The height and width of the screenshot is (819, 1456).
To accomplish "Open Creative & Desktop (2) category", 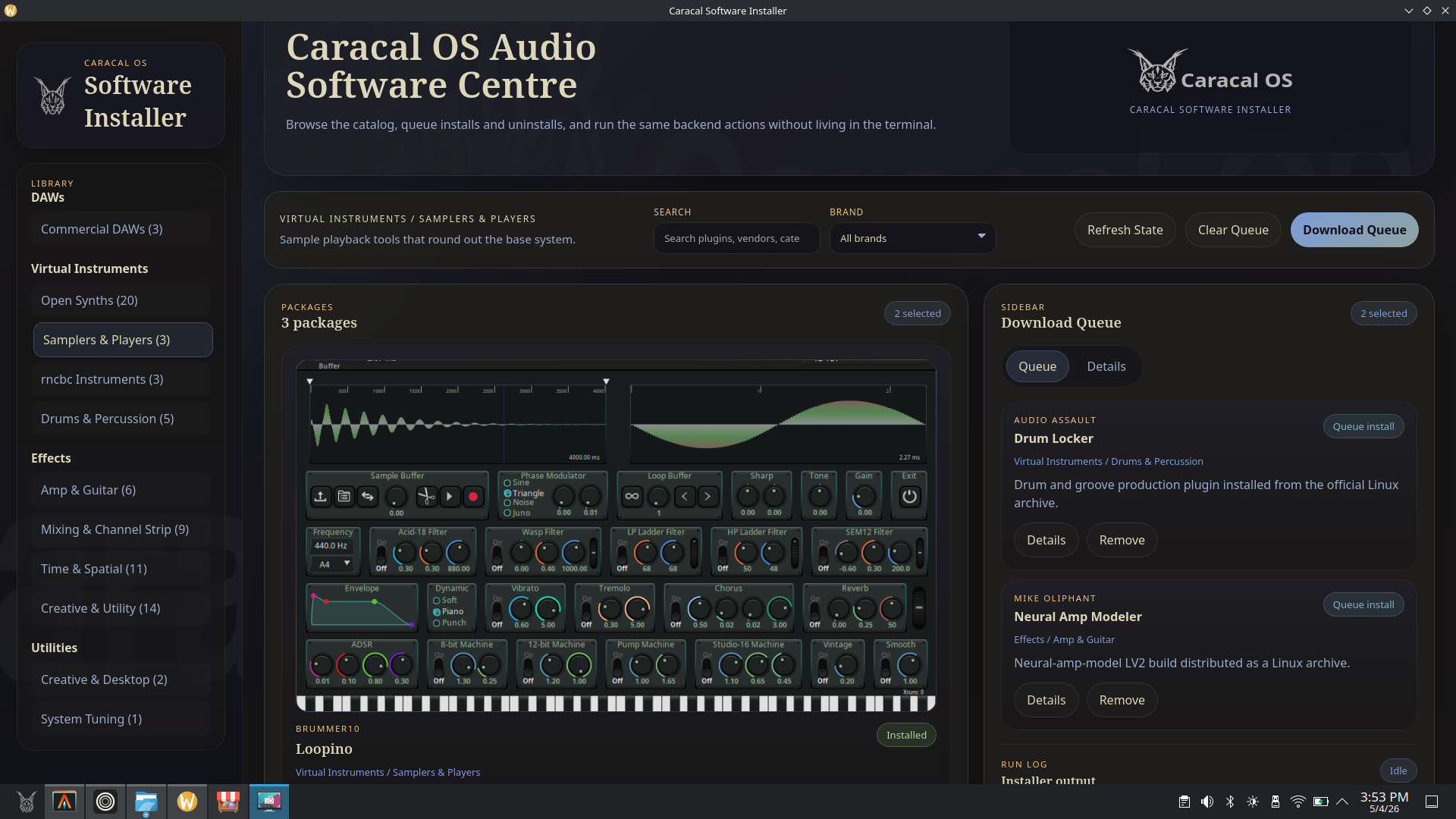I will (121, 679).
